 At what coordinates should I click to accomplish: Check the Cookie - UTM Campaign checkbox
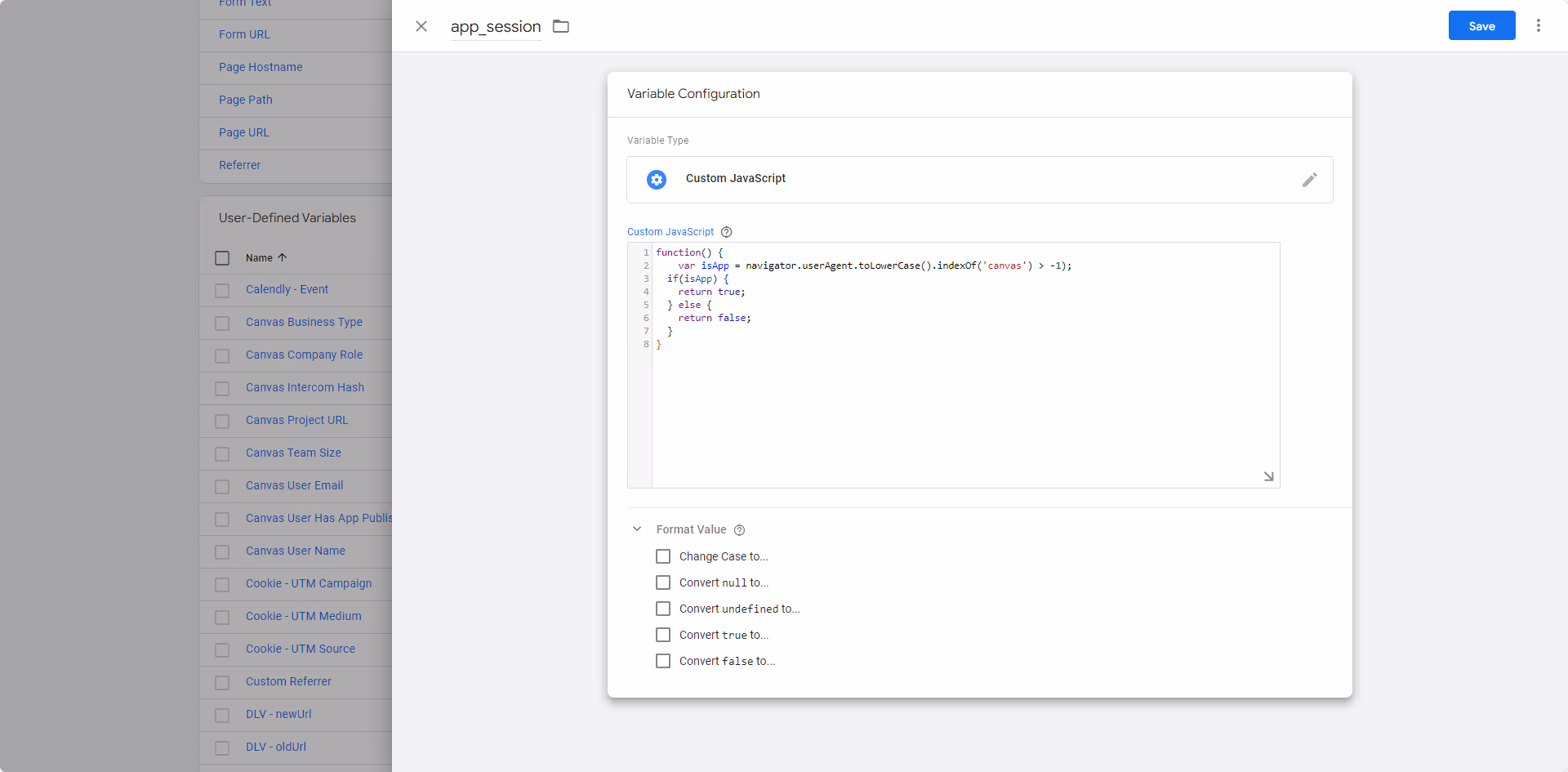coord(222,585)
